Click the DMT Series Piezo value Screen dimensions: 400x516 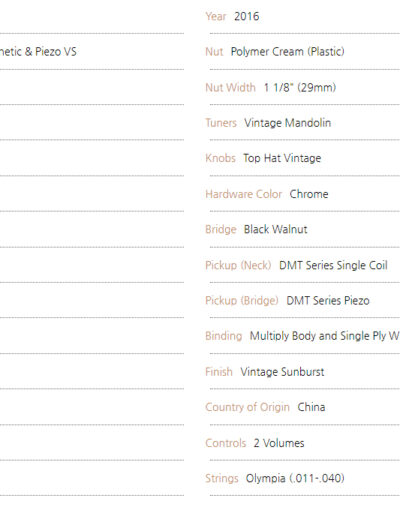(x=328, y=301)
